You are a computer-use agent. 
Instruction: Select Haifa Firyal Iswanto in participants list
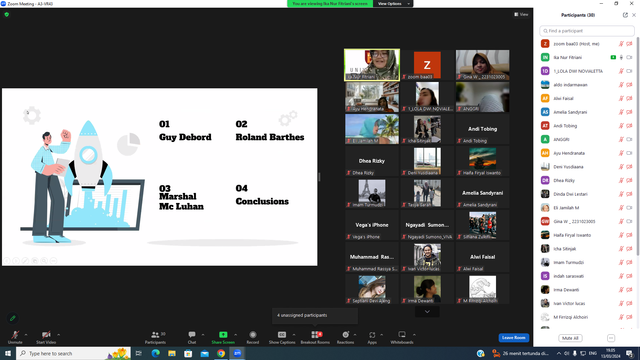587,235
